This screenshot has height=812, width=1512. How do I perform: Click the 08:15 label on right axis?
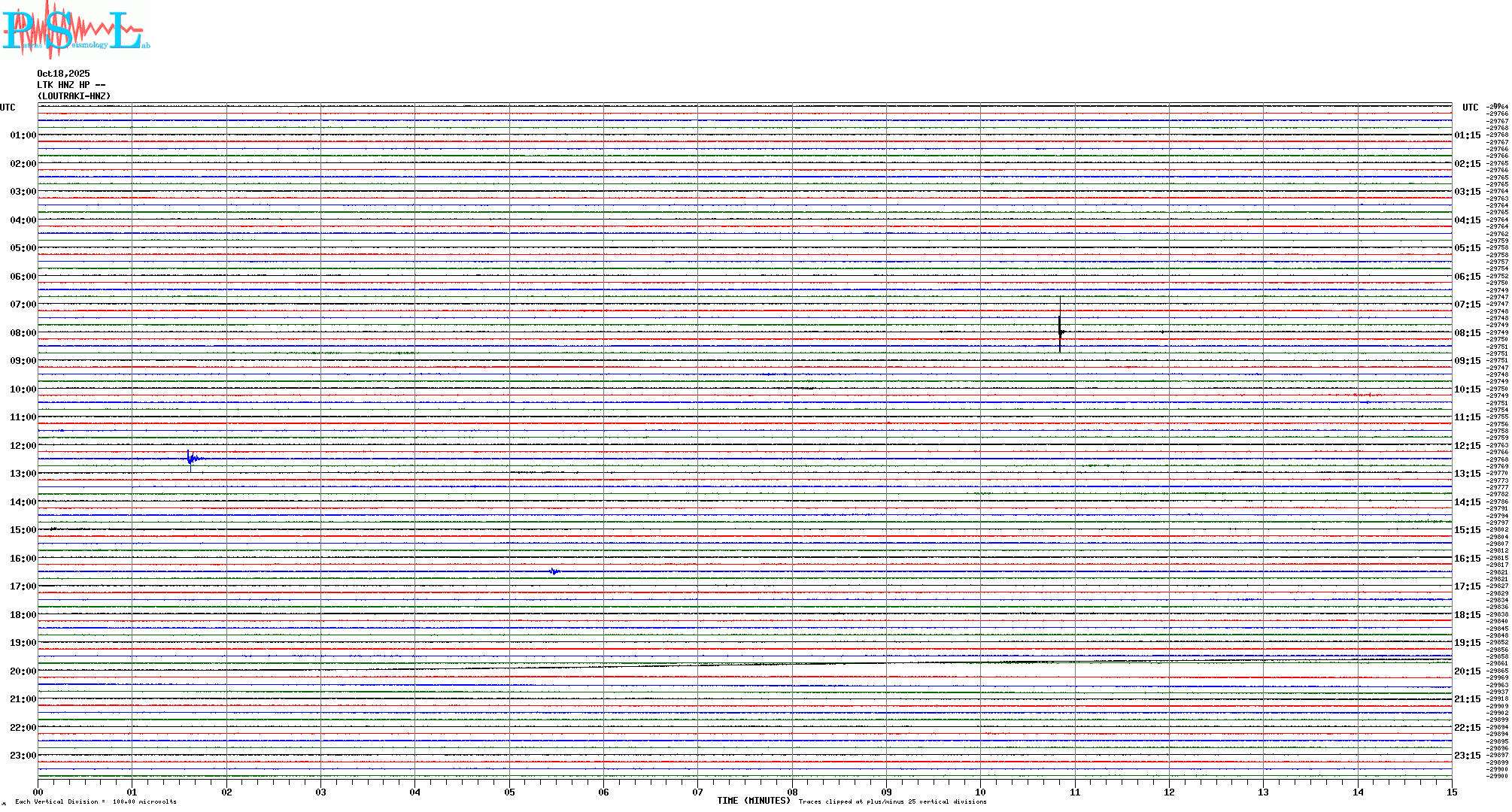(1467, 333)
